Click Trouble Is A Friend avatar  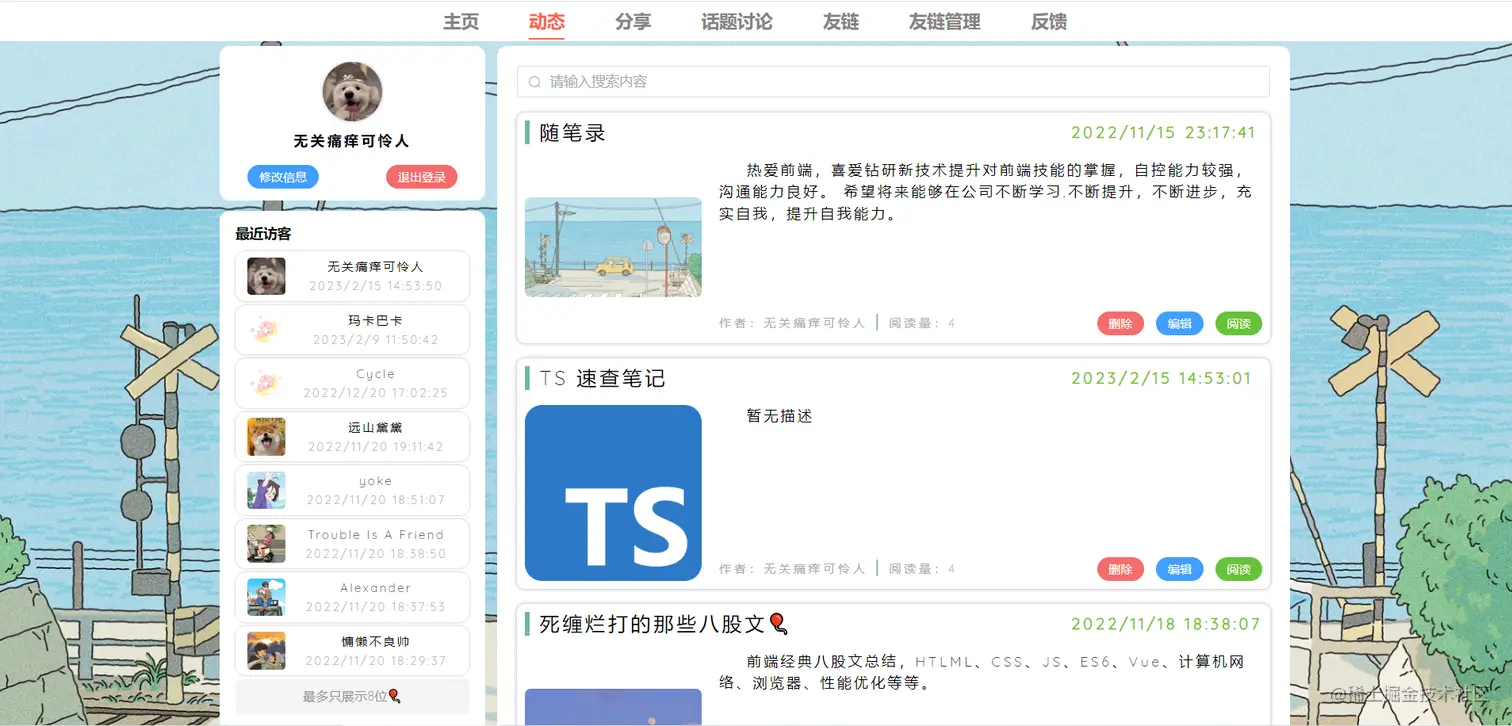266,543
